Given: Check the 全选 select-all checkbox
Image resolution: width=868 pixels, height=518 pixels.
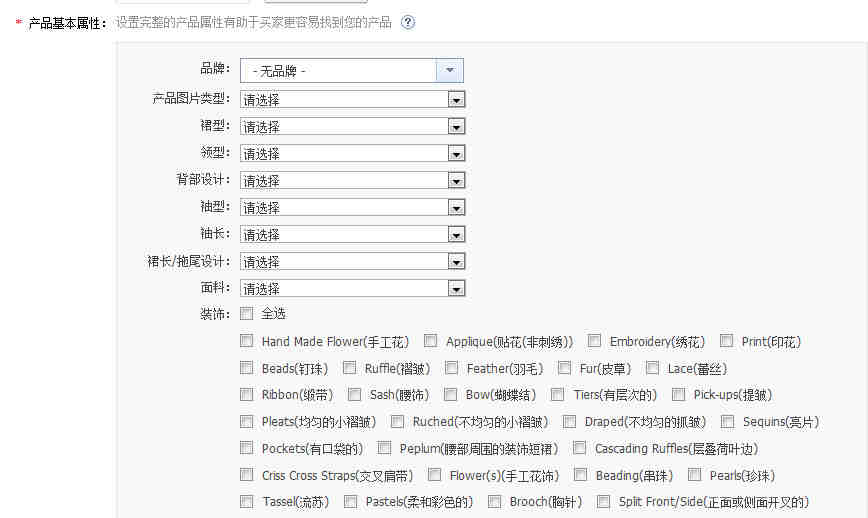Looking at the screenshot, I should click(x=246, y=314).
